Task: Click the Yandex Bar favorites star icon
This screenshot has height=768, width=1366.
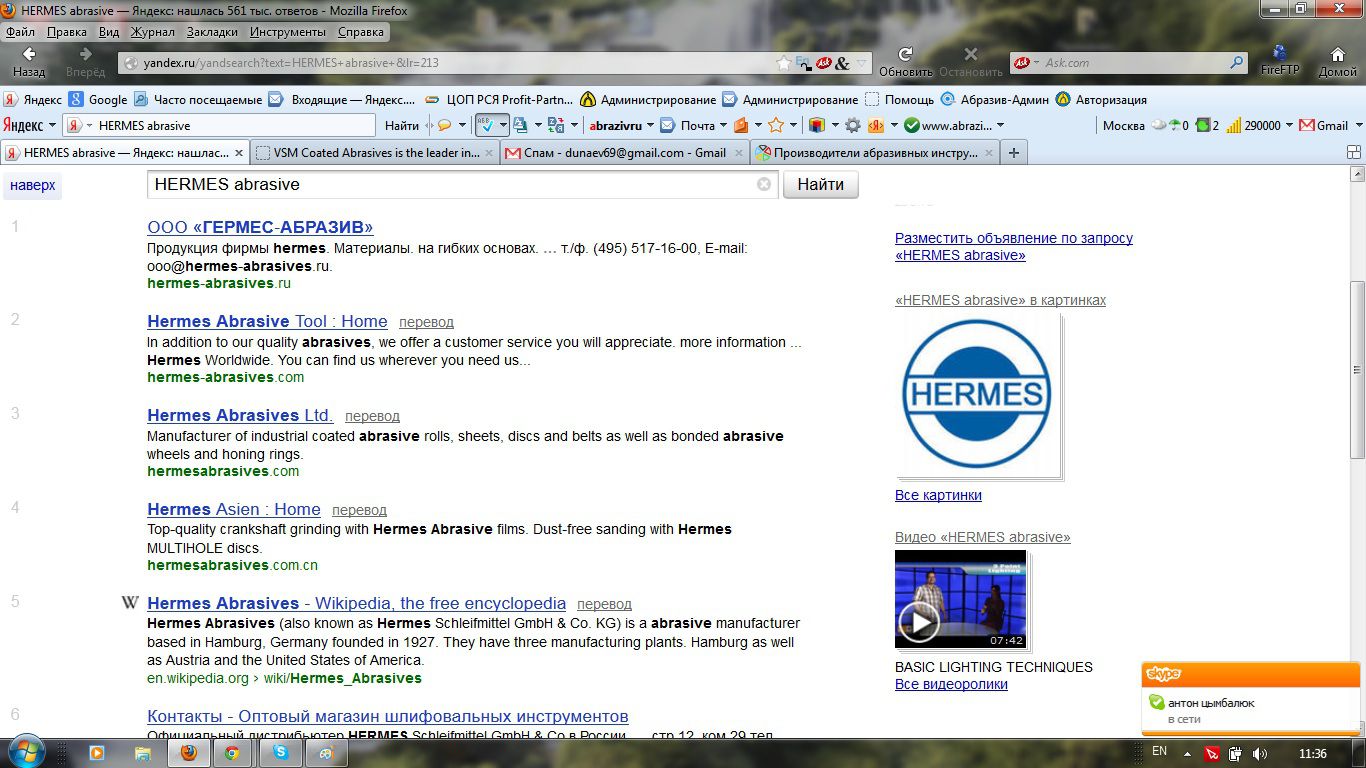Action: [x=776, y=125]
